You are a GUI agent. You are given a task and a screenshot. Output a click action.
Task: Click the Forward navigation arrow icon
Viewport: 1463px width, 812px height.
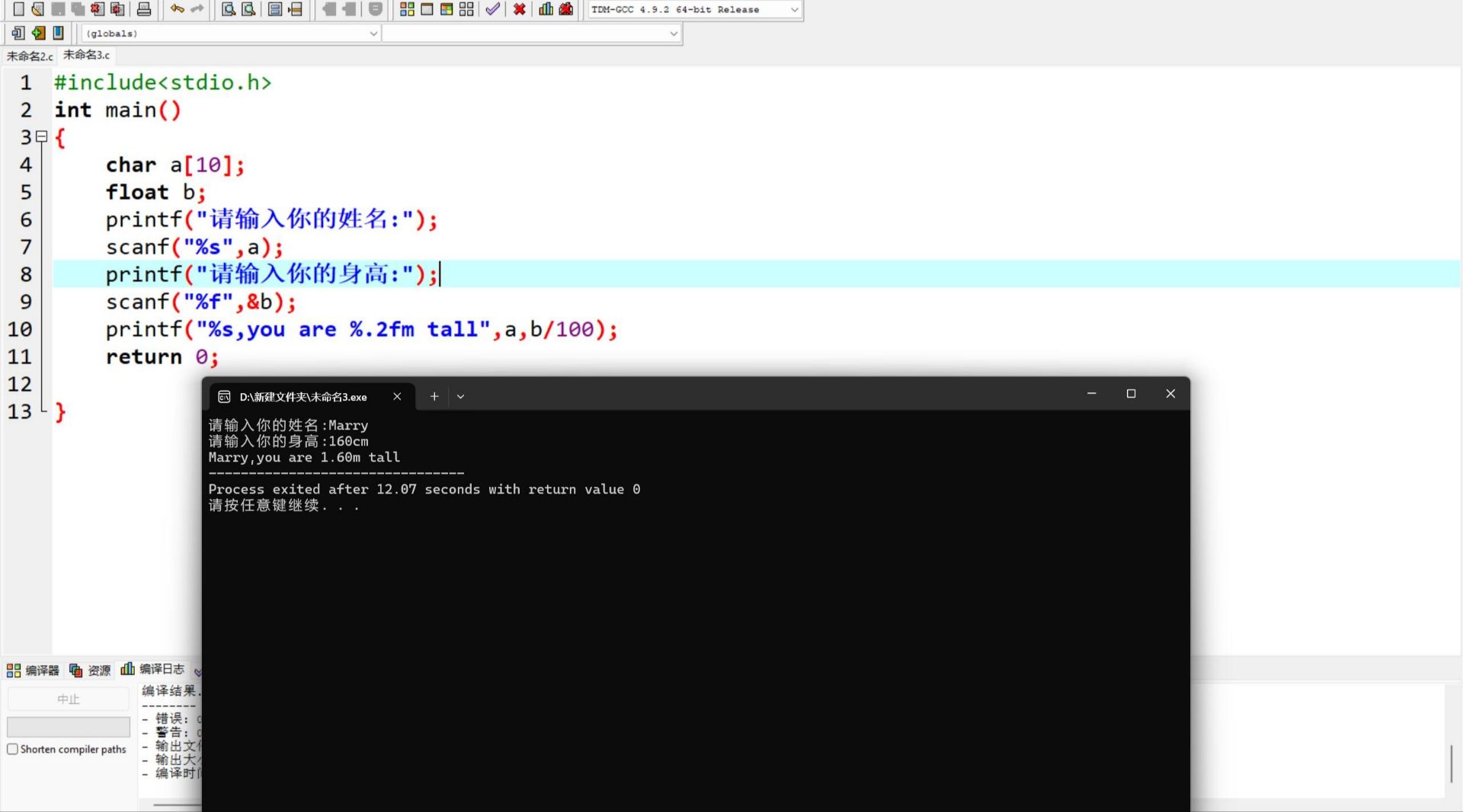click(x=349, y=9)
